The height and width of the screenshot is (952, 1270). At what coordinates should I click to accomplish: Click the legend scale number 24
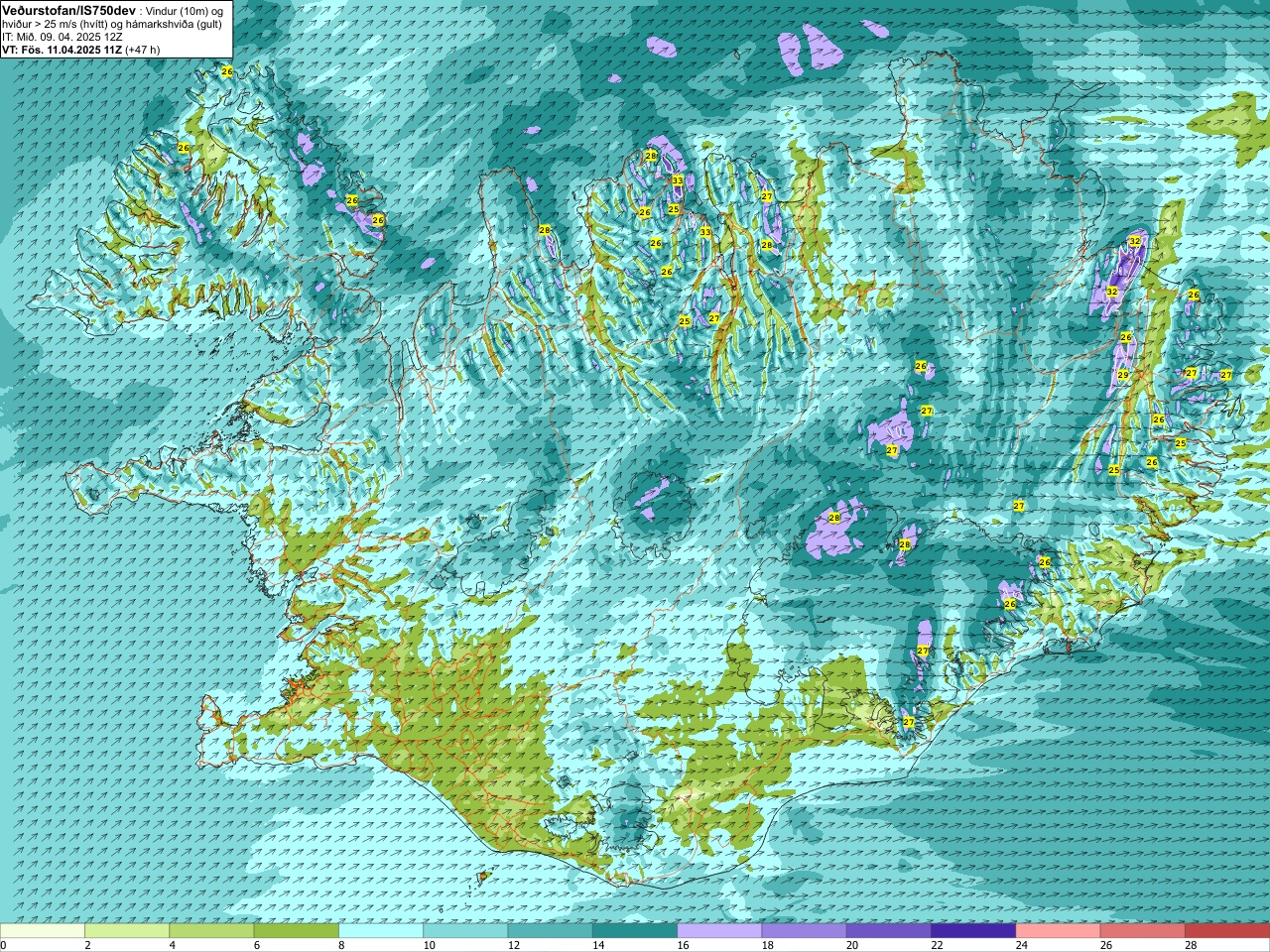(1023, 946)
